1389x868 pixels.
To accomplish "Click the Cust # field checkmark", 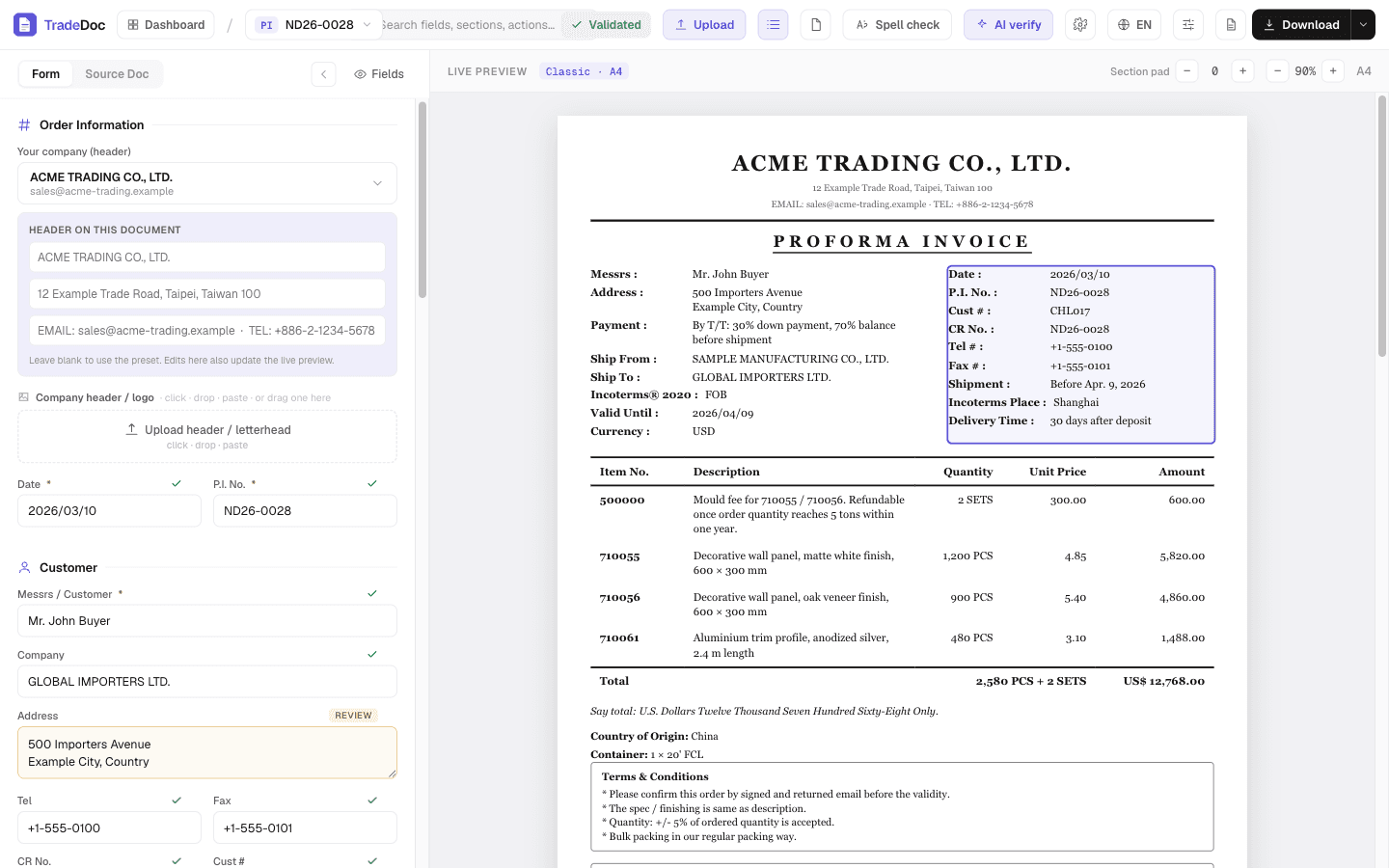I will click(372, 861).
